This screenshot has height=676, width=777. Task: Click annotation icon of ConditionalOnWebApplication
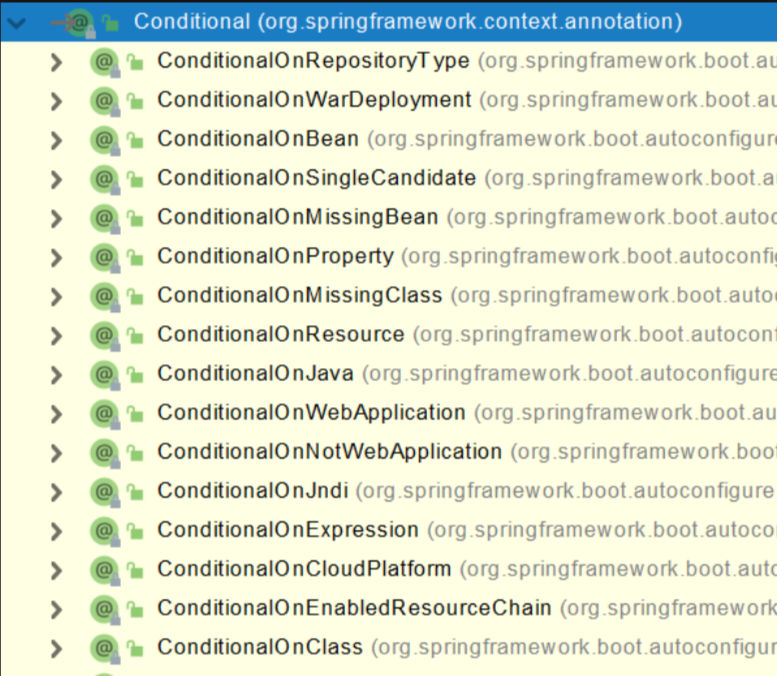click(x=105, y=415)
